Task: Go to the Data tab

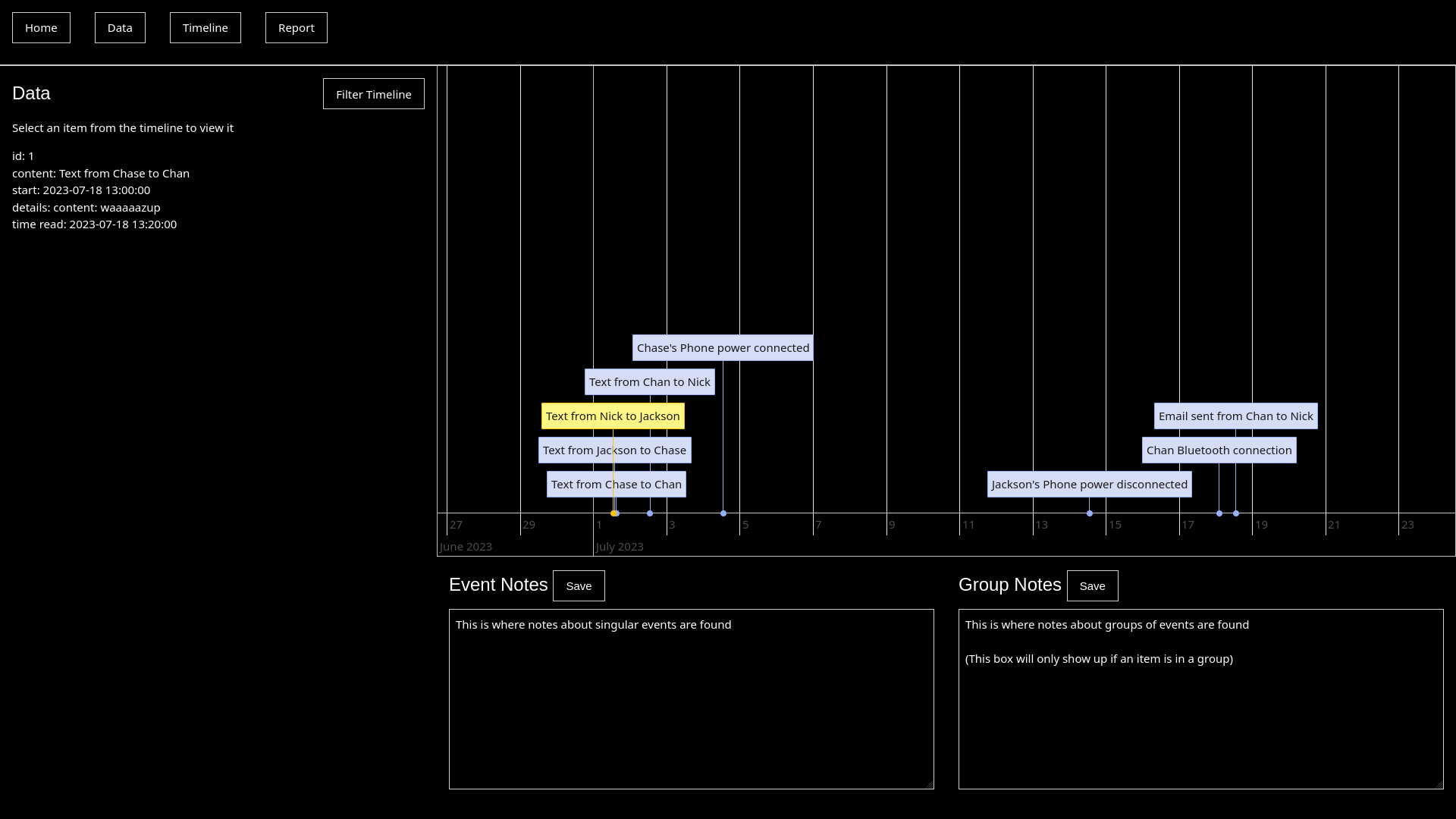Action: [x=120, y=28]
